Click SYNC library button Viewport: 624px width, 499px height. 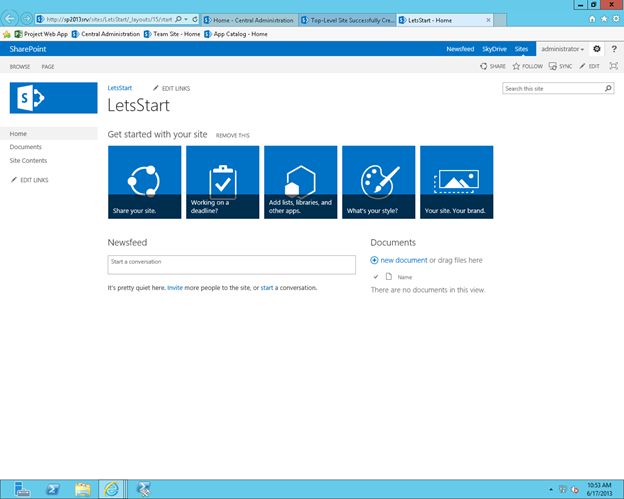(560, 66)
